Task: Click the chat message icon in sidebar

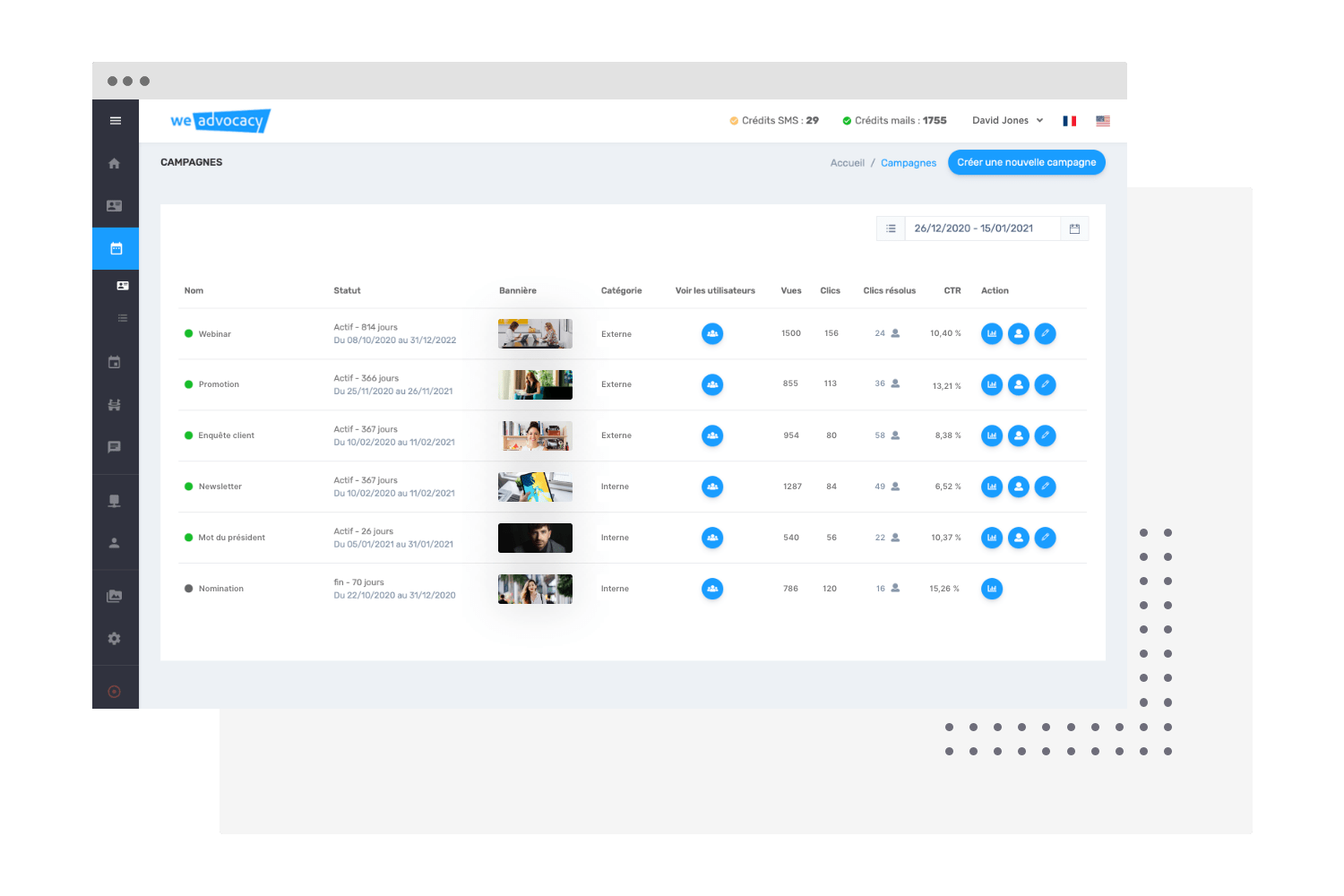Action: tap(115, 447)
